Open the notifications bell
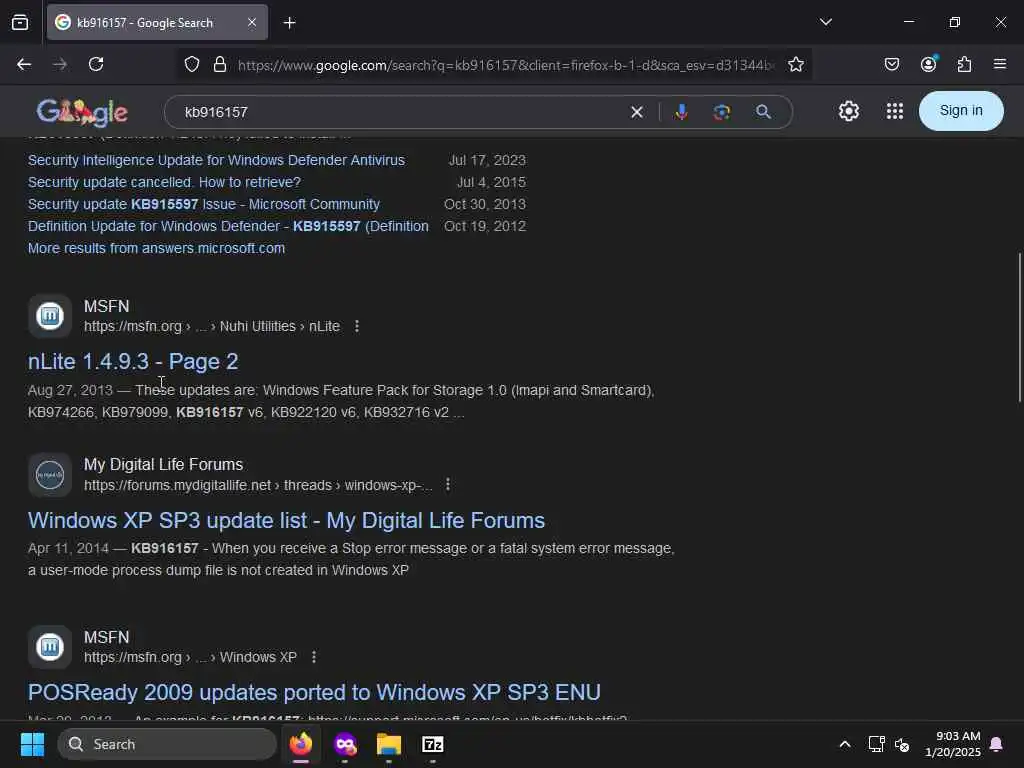Image resolution: width=1024 pixels, height=768 pixels. (x=997, y=744)
